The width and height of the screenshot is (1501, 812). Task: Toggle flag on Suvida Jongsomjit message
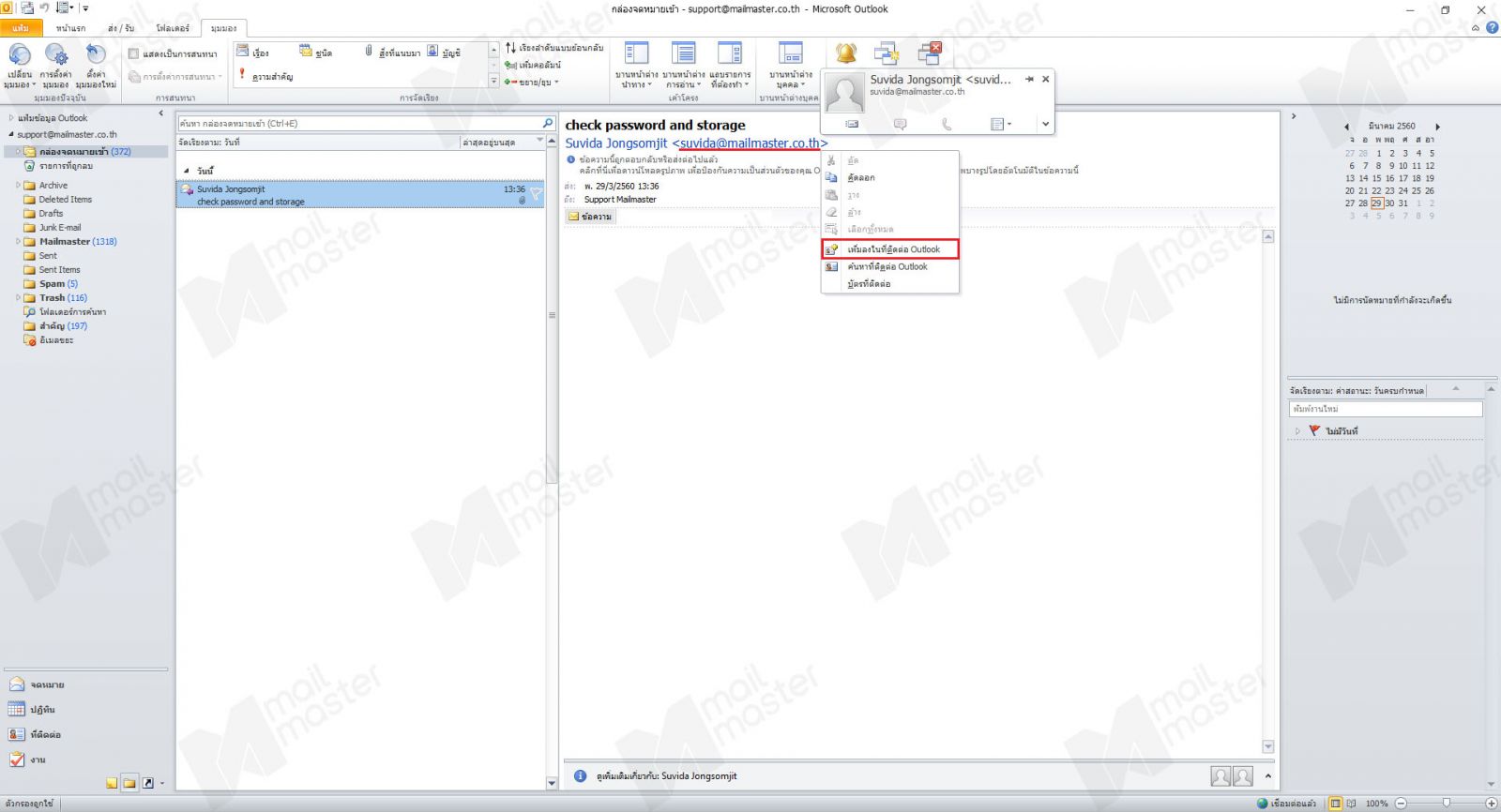click(536, 194)
